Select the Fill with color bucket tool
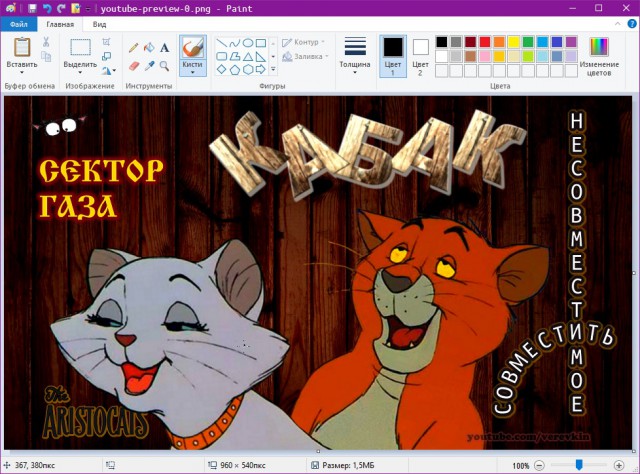The height and width of the screenshot is (474, 640). pyautogui.click(x=149, y=48)
